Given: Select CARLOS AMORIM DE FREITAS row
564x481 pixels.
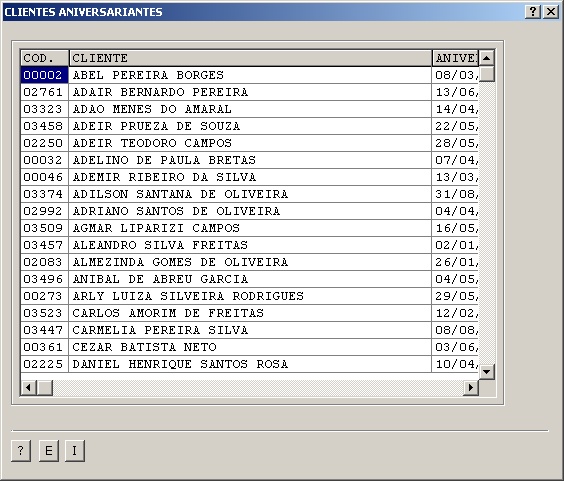Looking at the screenshot, I should 250,313.
